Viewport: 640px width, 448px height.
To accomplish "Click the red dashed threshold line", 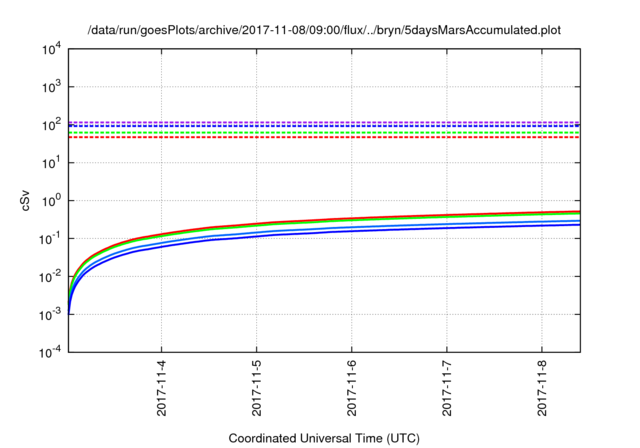I will click(324, 138).
